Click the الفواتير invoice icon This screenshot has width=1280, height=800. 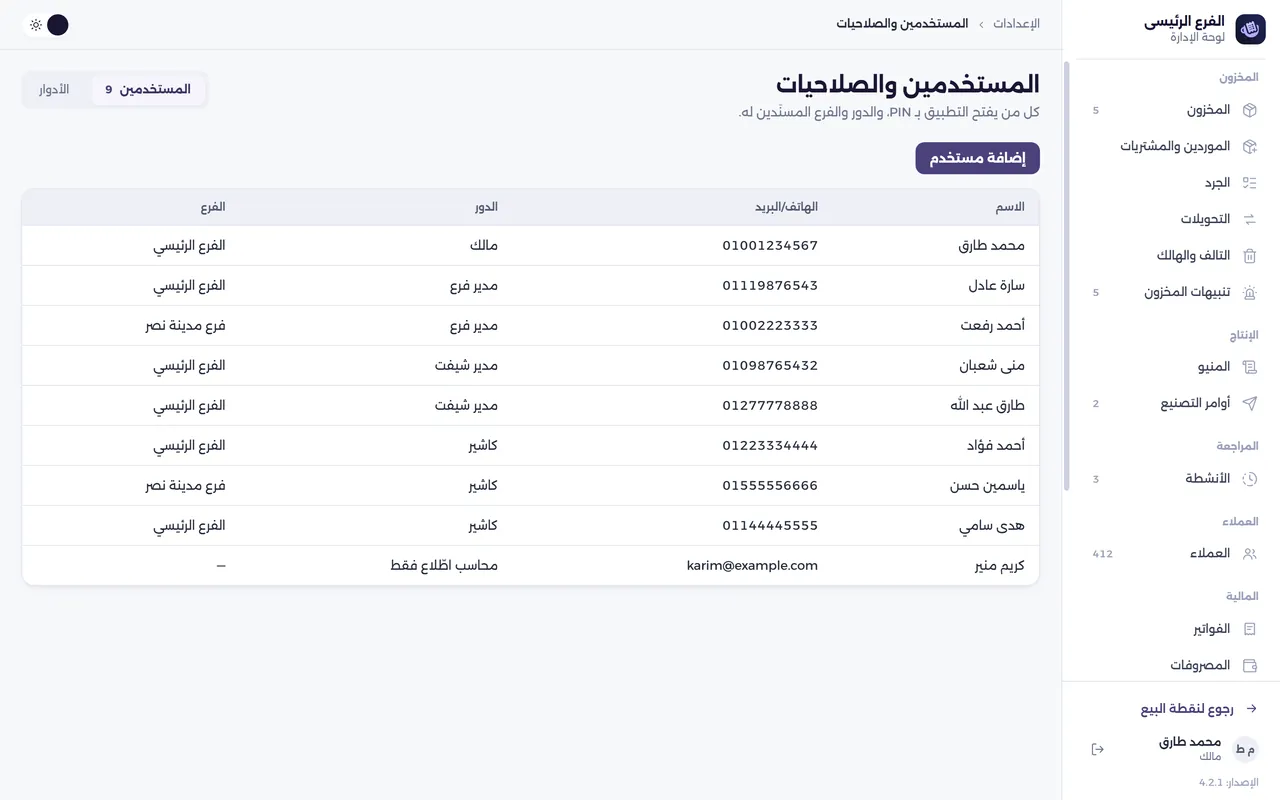[x=1249, y=629]
